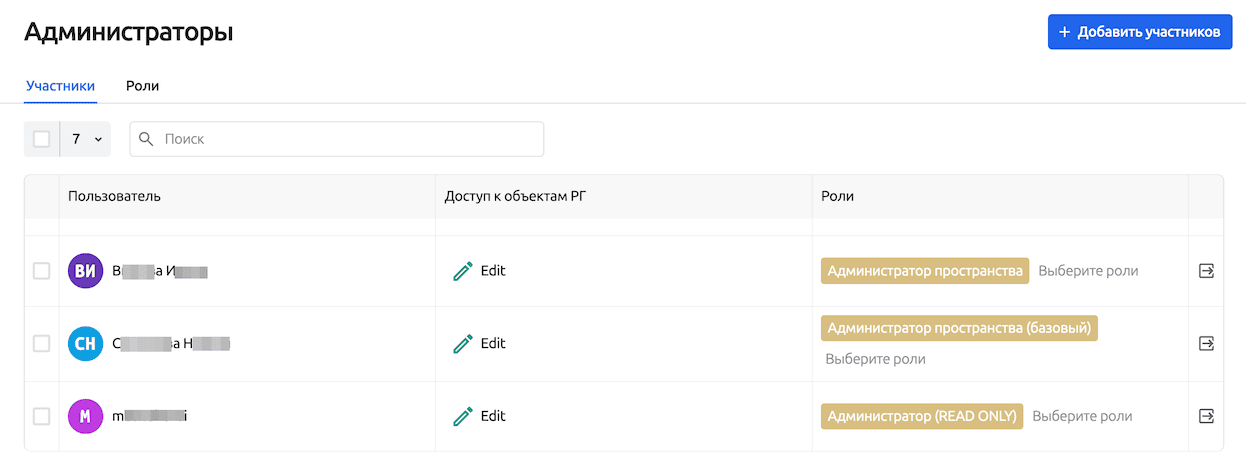Click remove icon in Администратор пространства row
Image resolution: width=1246 pixels, height=470 pixels.
click(1206, 271)
